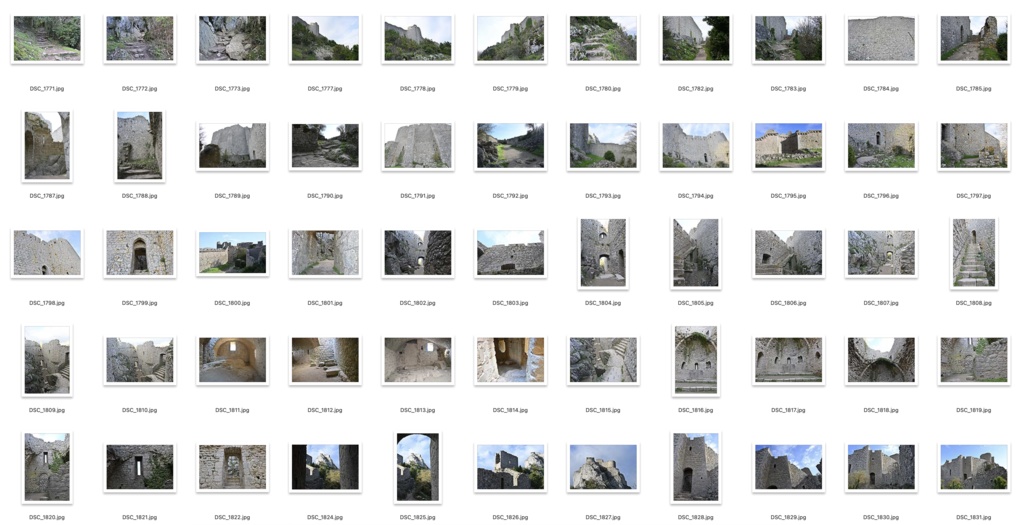1024x525 pixels.
Task: Pick the DSC_1783.jpg thumbnail image
Action: pyautogui.click(x=788, y=39)
